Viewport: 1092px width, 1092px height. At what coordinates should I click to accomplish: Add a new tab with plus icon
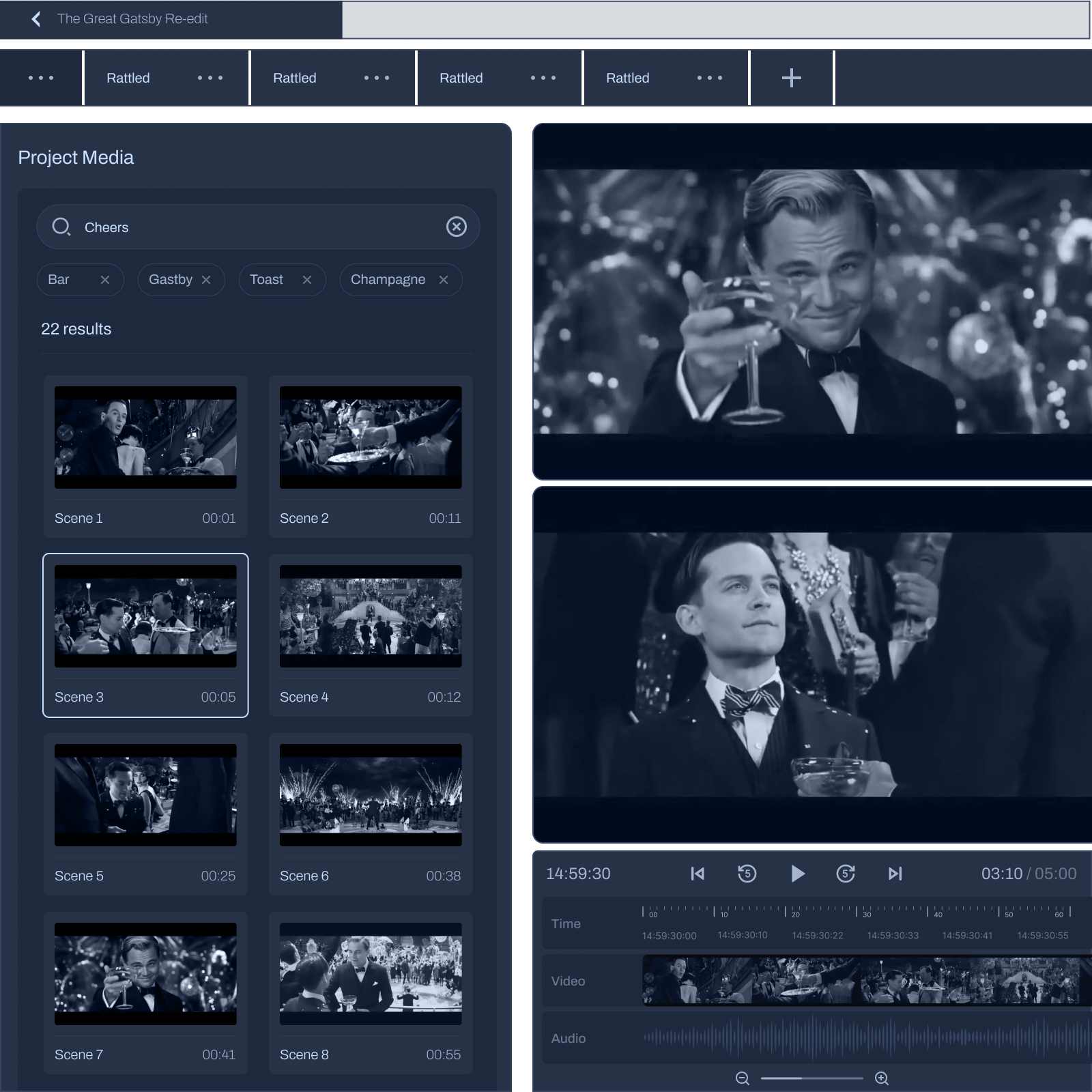(x=791, y=78)
